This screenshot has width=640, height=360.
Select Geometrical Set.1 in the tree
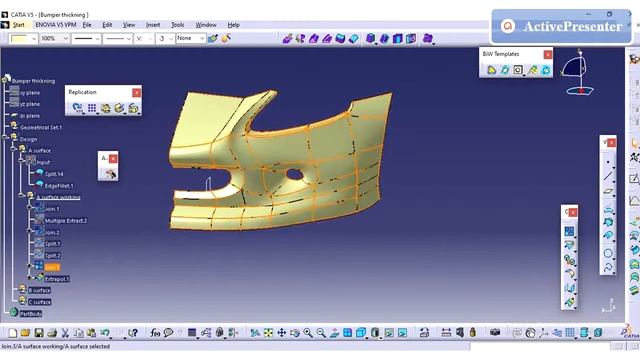coord(41,127)
